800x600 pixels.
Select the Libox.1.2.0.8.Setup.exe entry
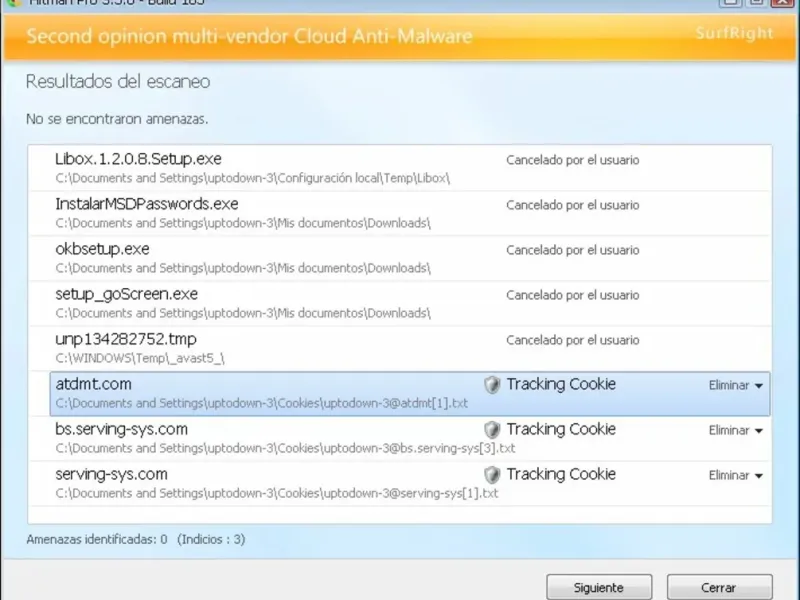(399, 168)
